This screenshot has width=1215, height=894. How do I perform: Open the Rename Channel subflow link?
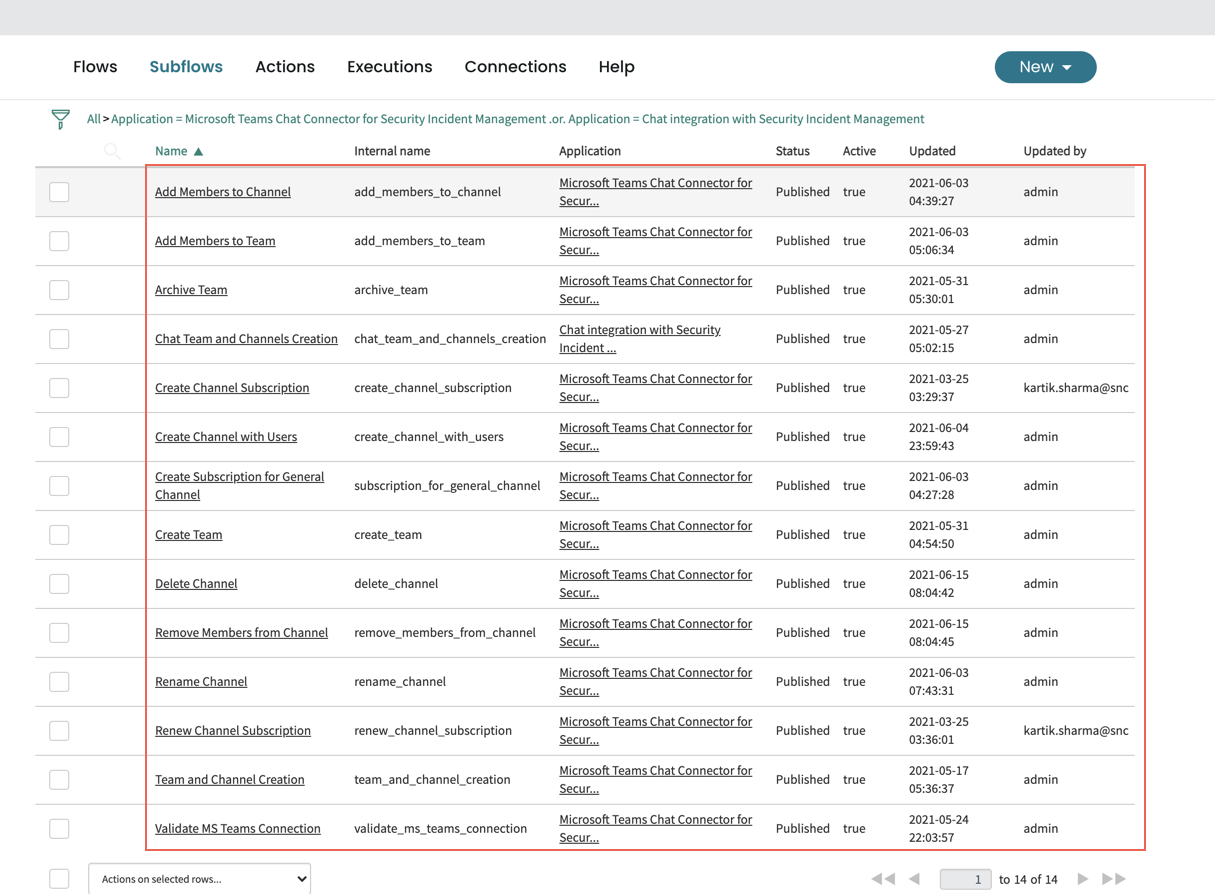201,682
